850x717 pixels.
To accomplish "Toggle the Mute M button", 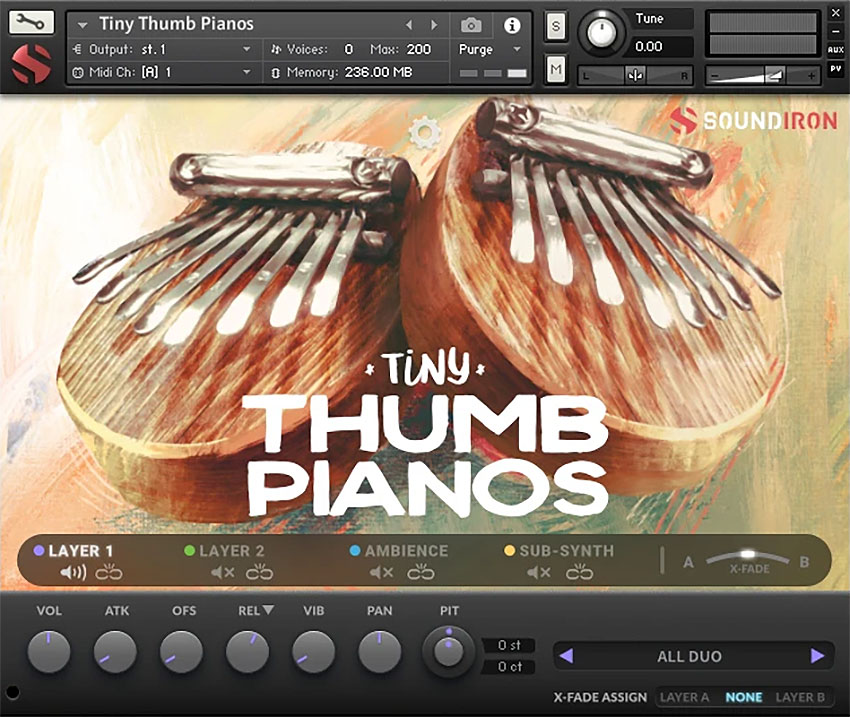I will (556, 69).
